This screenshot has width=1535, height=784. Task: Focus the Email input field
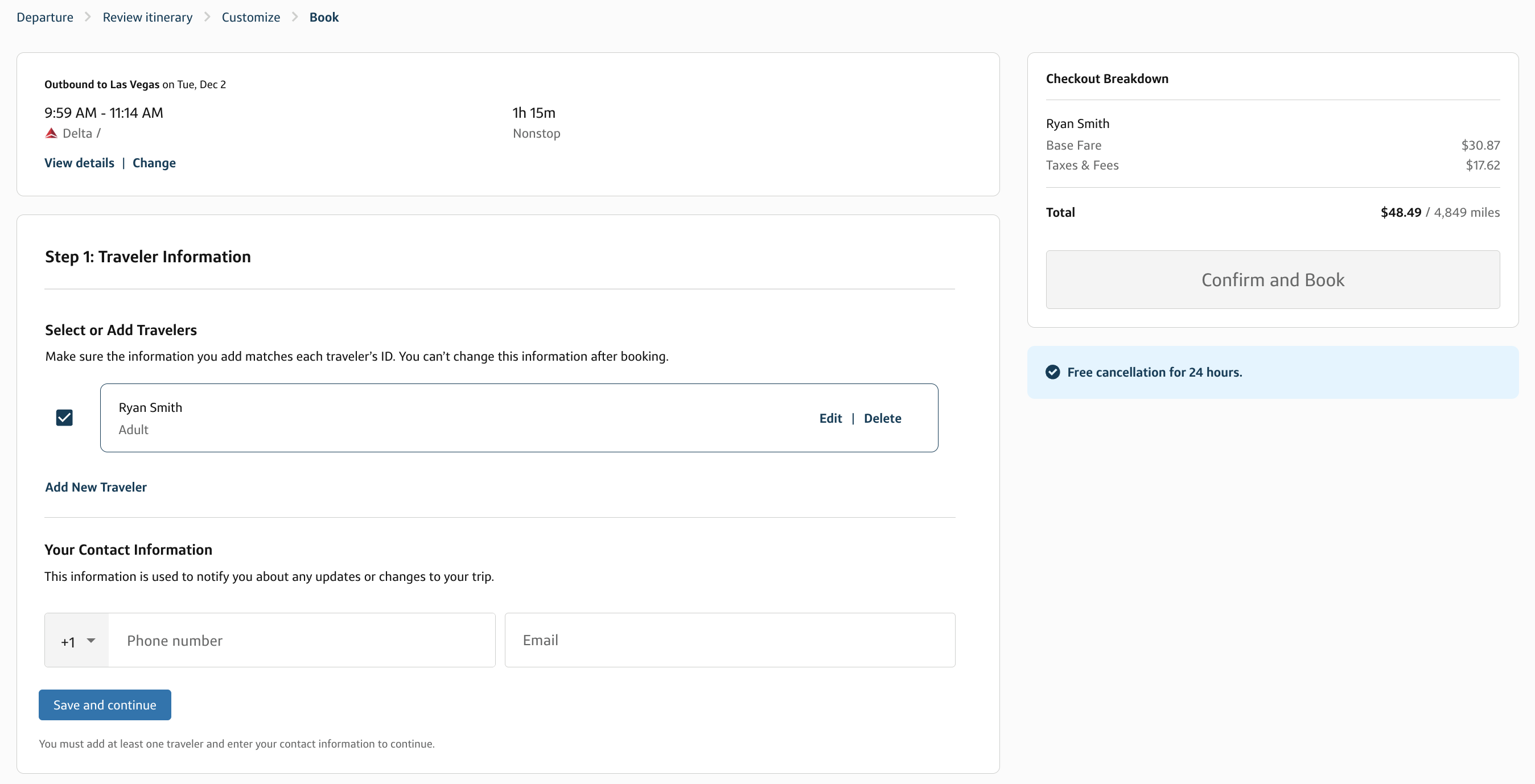729,641
